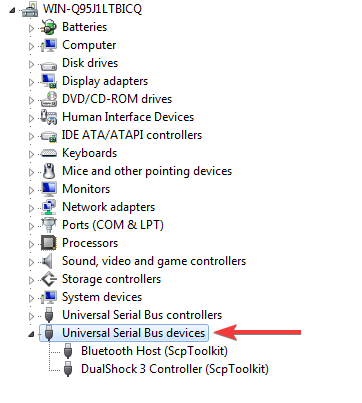This screenshot has width=362, height=403.
Task: Expand the Universal Serial Bus controllers node
Action: coord(32,316)
